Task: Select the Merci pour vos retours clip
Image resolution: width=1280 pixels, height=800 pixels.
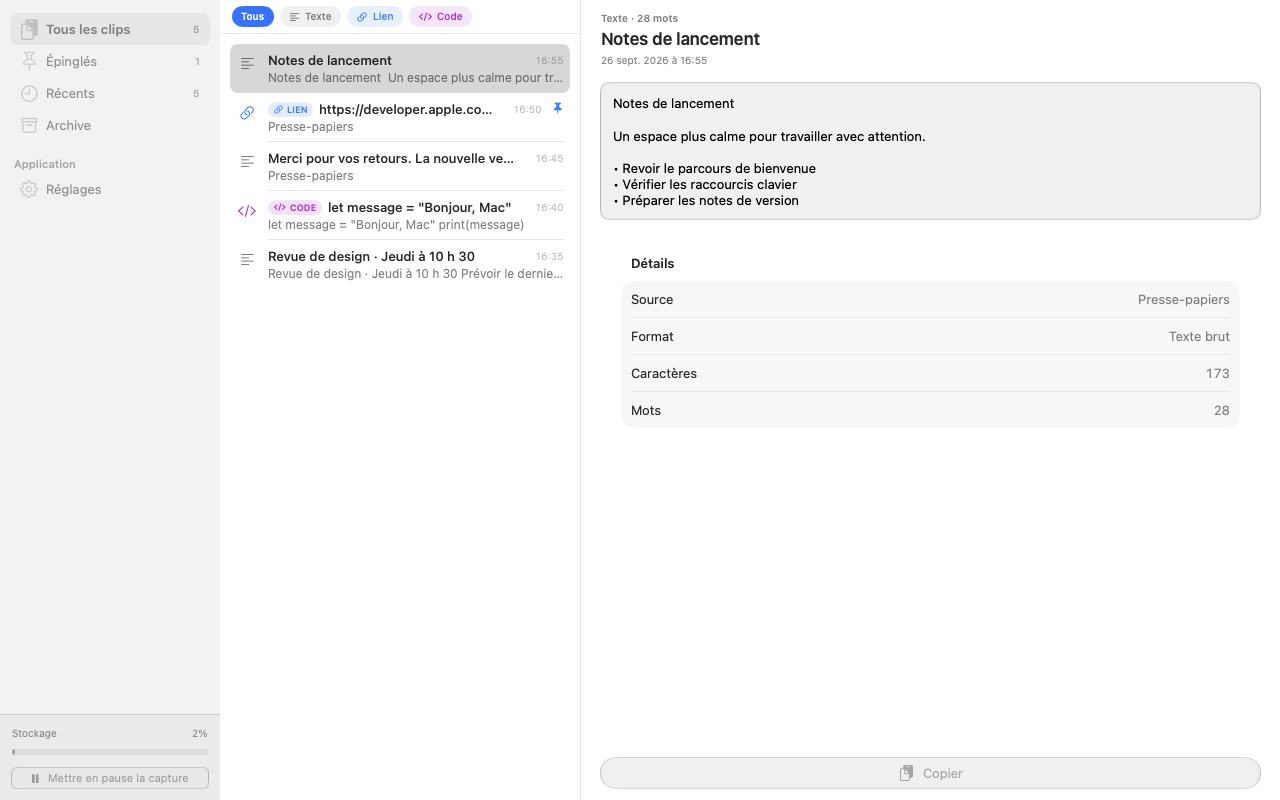Action: (x=400, y=166)
